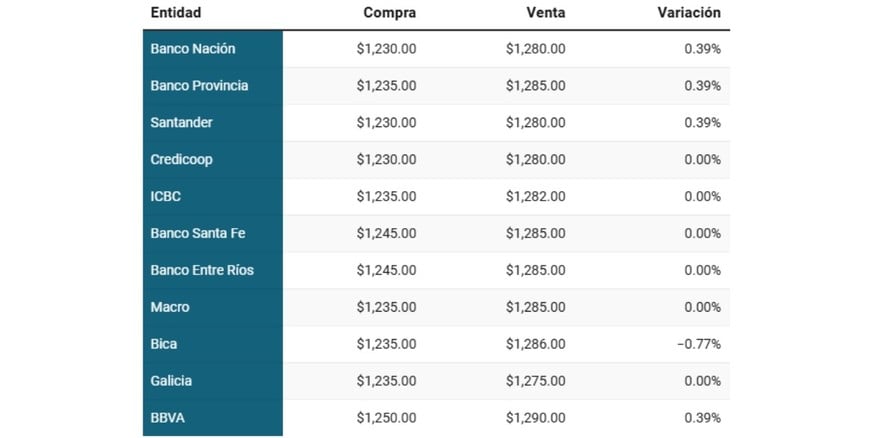Select the Santander entity cell
870x438 pixels.
[182, 123]
